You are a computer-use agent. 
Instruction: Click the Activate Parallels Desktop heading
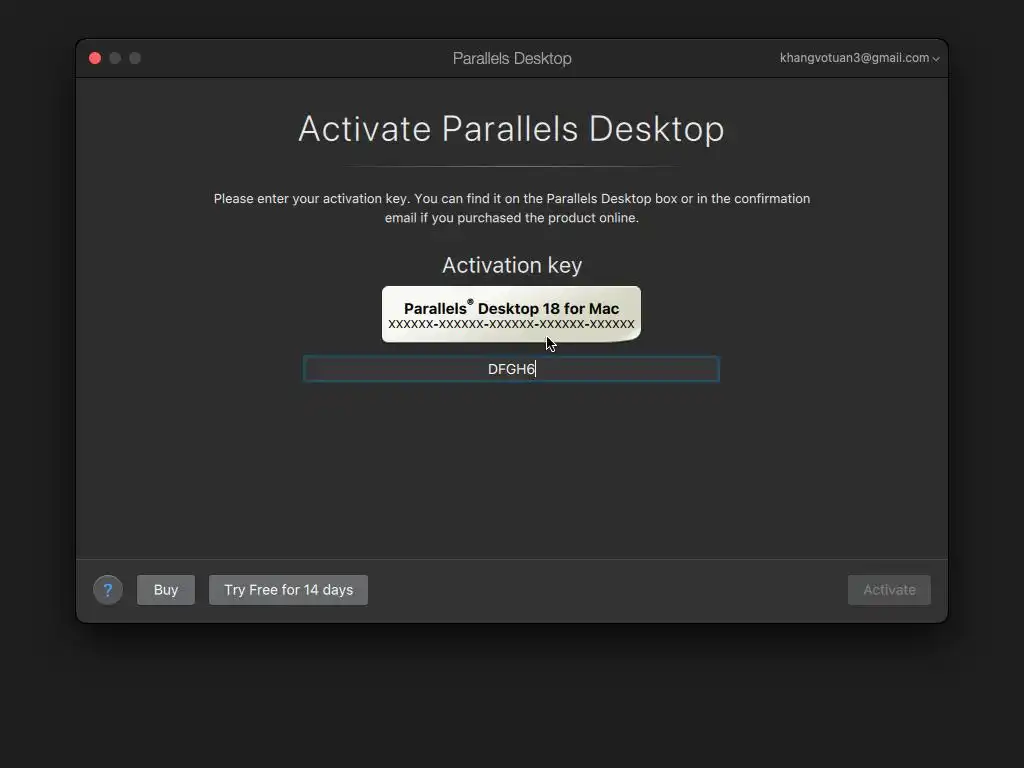(x=511, y=129)
